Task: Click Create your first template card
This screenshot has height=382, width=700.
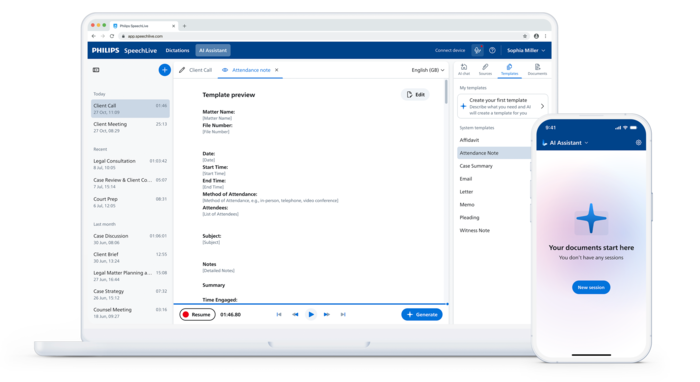Action: (503, 106)
